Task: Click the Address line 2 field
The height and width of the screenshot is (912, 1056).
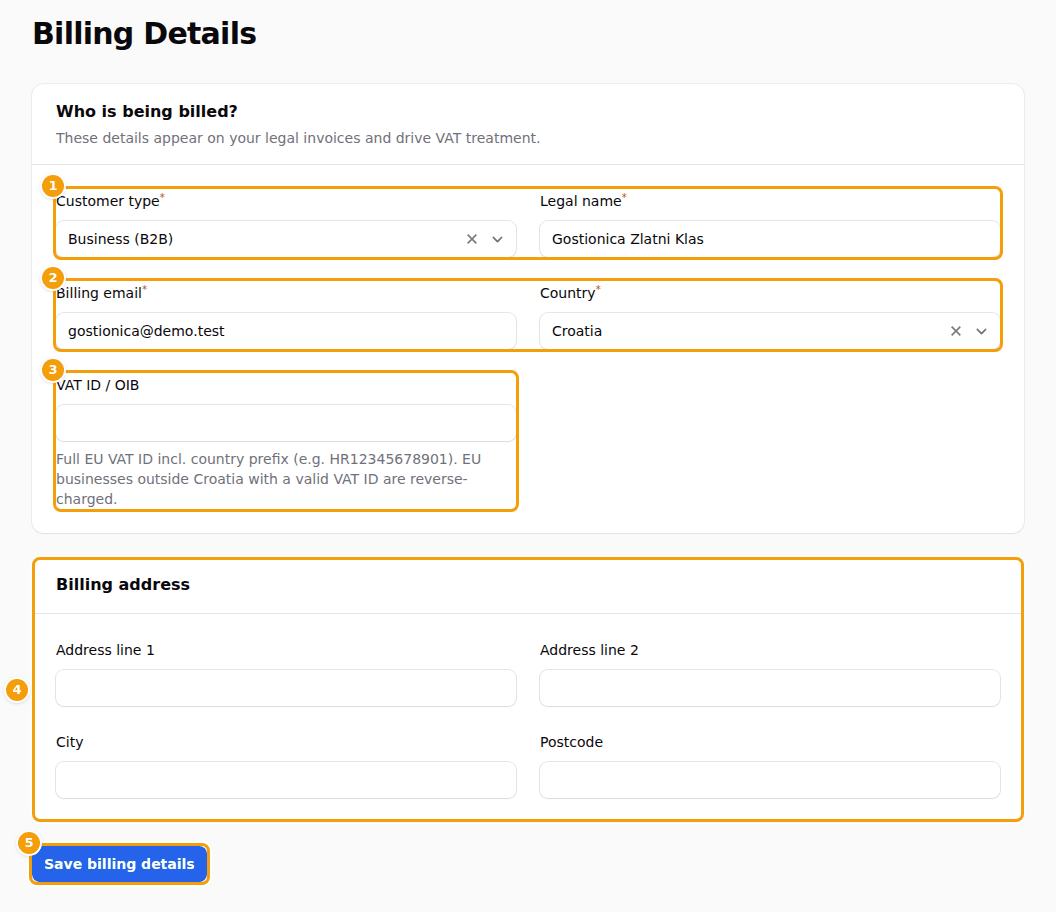Action: point(770,688)
